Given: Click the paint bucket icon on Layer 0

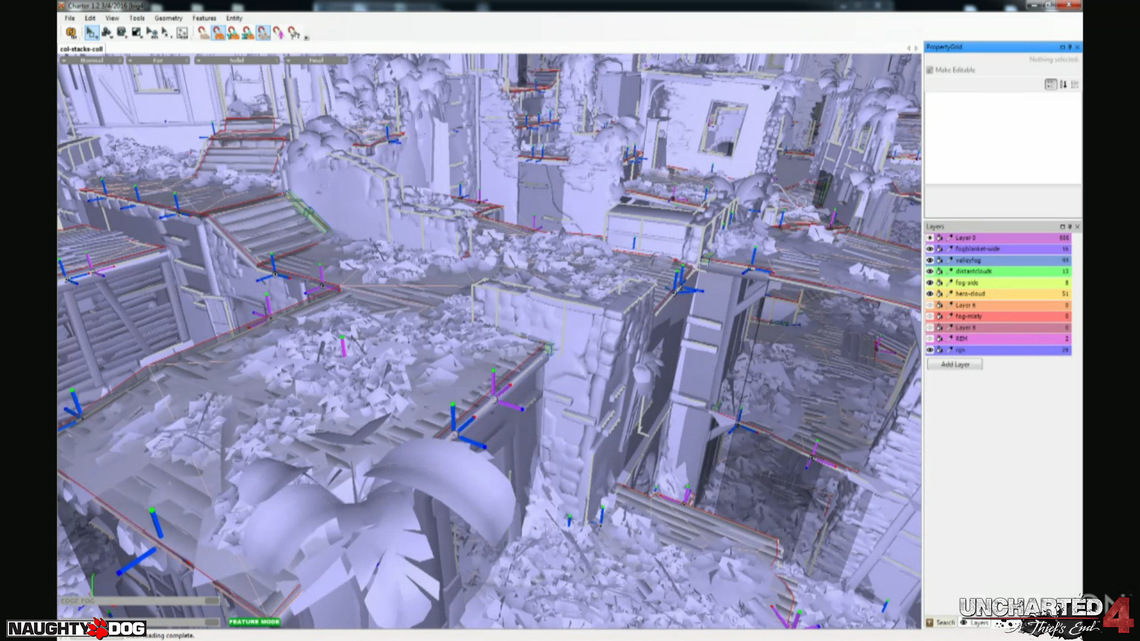Looking at the screenshot, I should 939,238.
